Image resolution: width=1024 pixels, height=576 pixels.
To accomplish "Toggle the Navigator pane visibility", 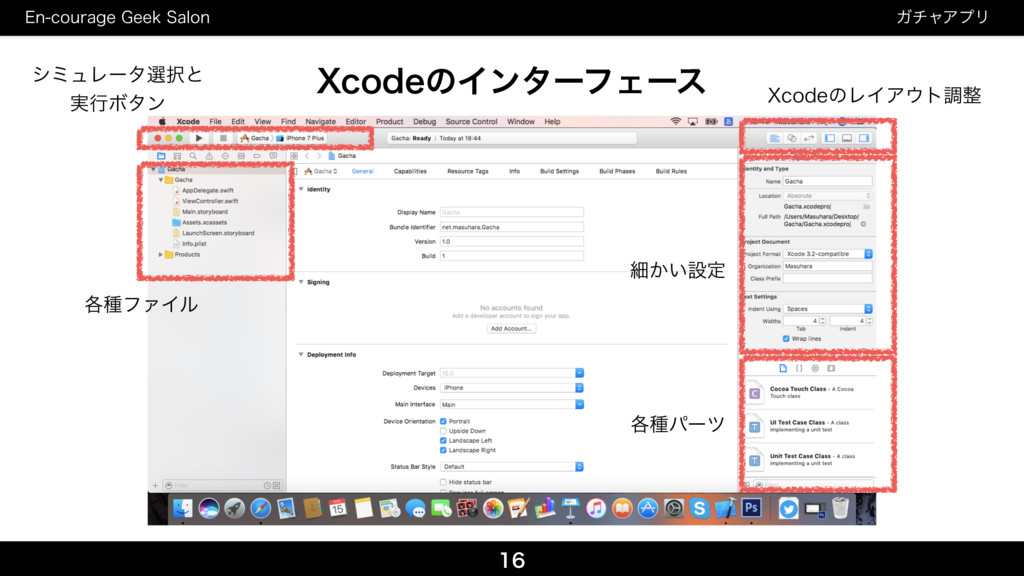I will 830,138.
